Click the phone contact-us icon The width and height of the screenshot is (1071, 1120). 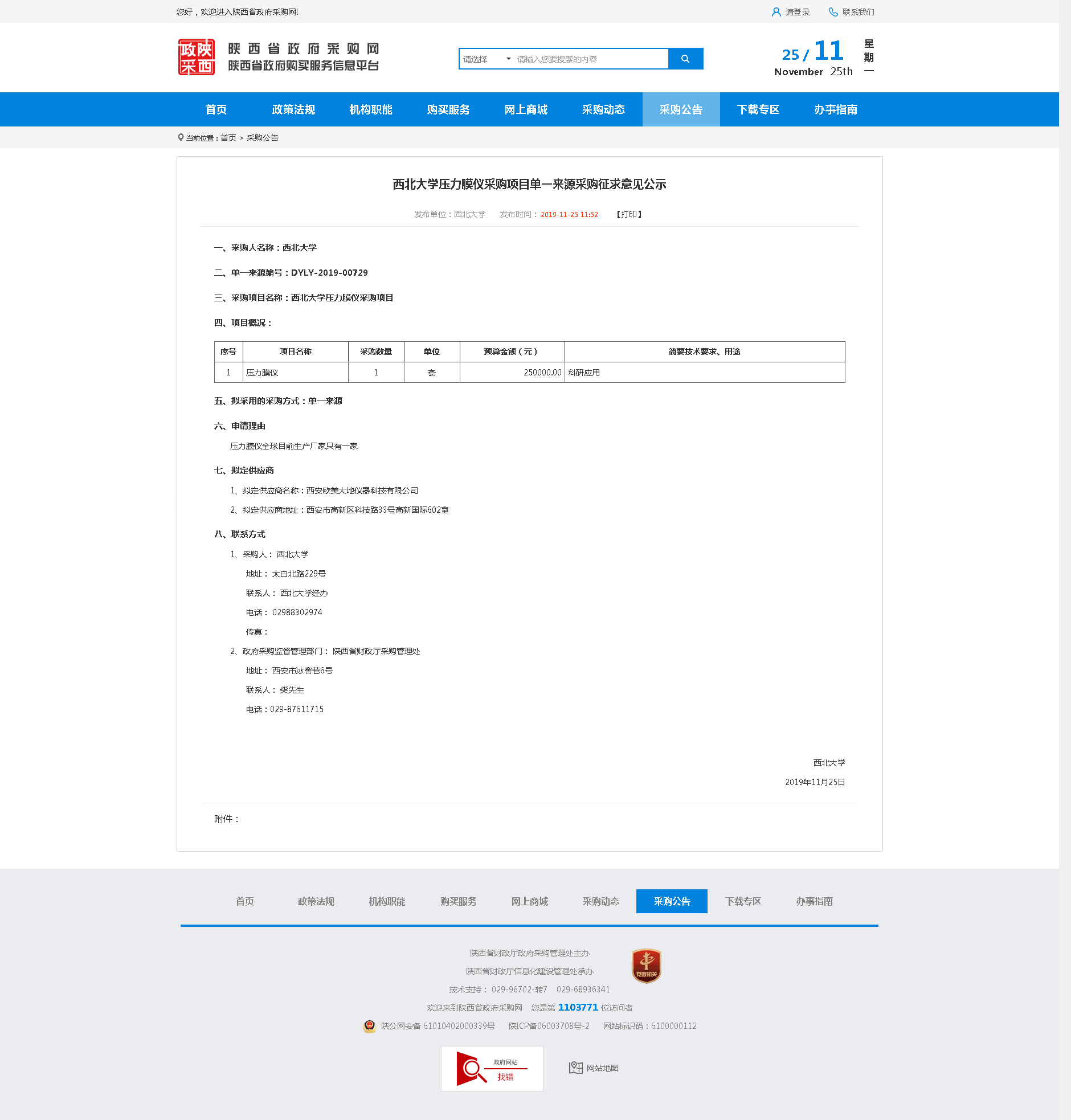click(x=833, y=12)
